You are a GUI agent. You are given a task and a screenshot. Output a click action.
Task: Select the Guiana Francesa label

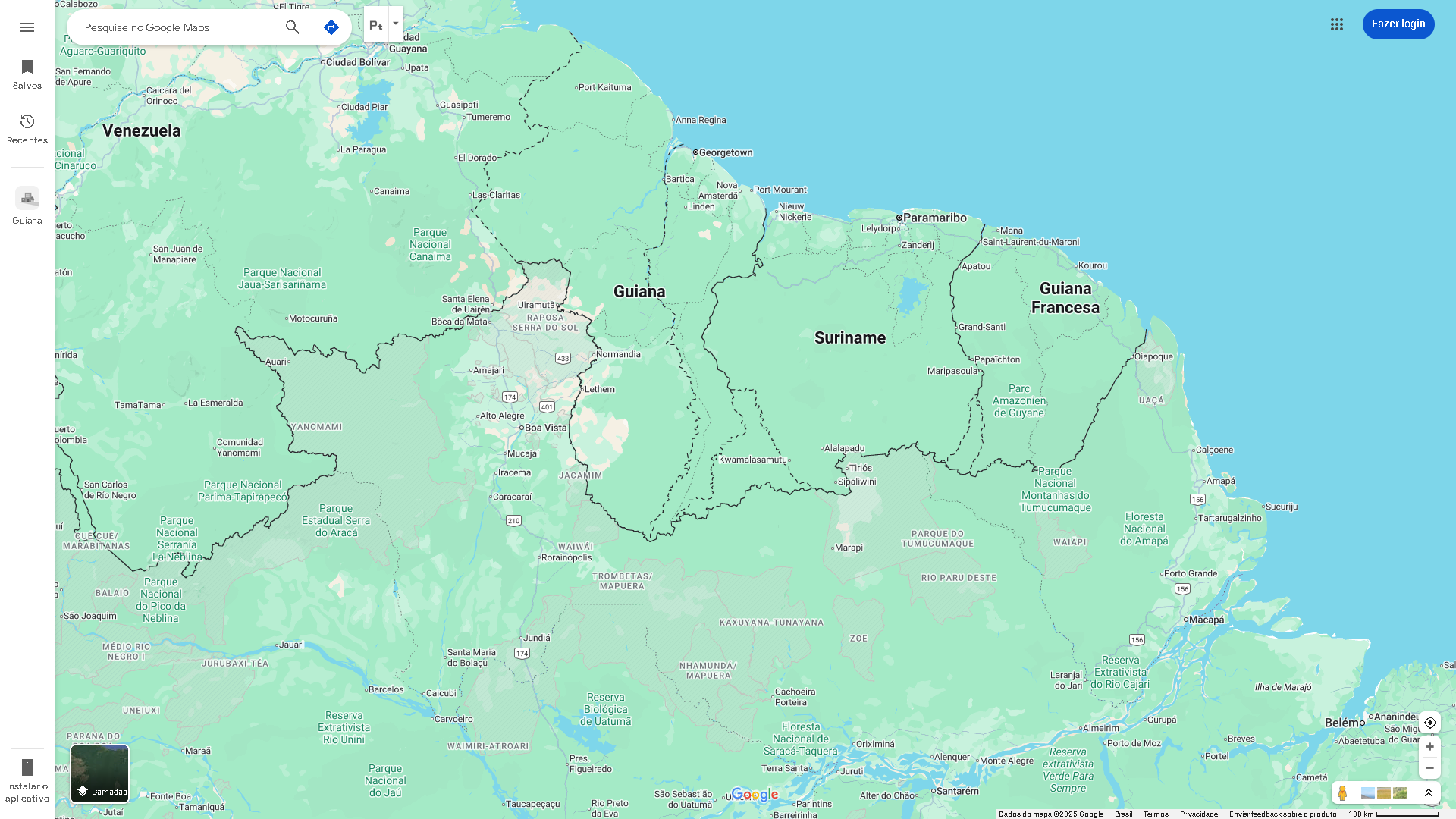click(1065, 298)
